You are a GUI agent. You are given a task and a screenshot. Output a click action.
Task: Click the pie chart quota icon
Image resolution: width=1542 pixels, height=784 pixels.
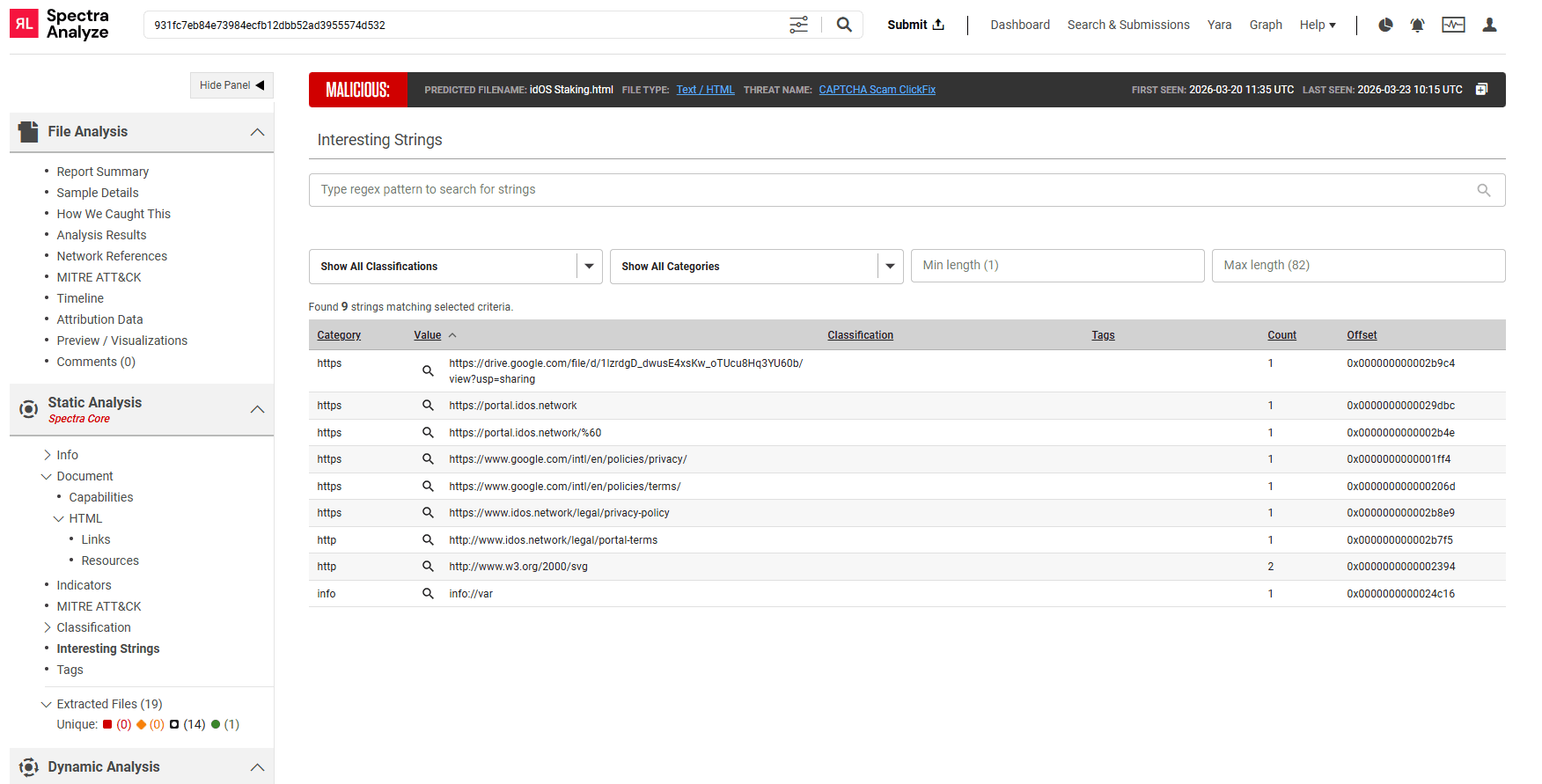(1385, 25)
